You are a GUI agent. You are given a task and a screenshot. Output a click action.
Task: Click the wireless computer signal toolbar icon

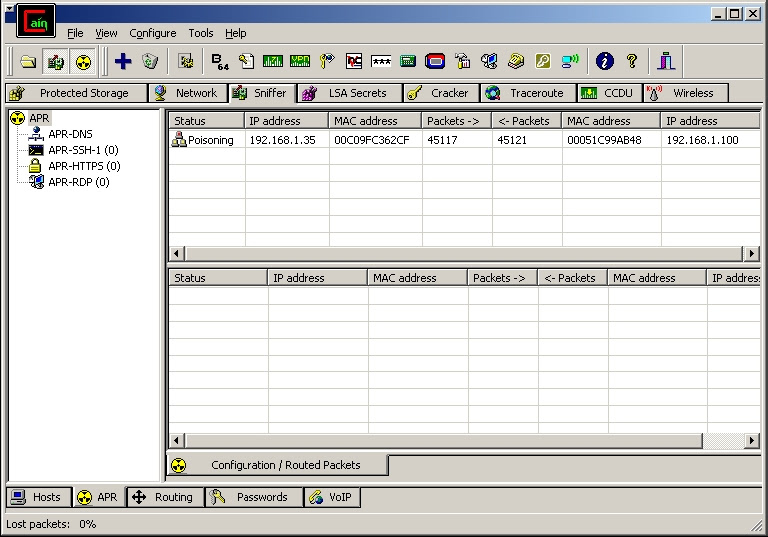click(x=570, y=61)
